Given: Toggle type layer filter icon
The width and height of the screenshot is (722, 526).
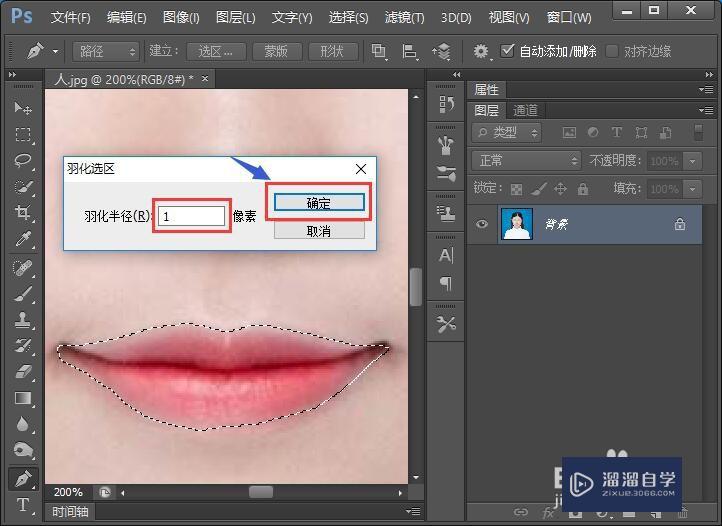Looking at the screenshot, I should tap(617, 133).
